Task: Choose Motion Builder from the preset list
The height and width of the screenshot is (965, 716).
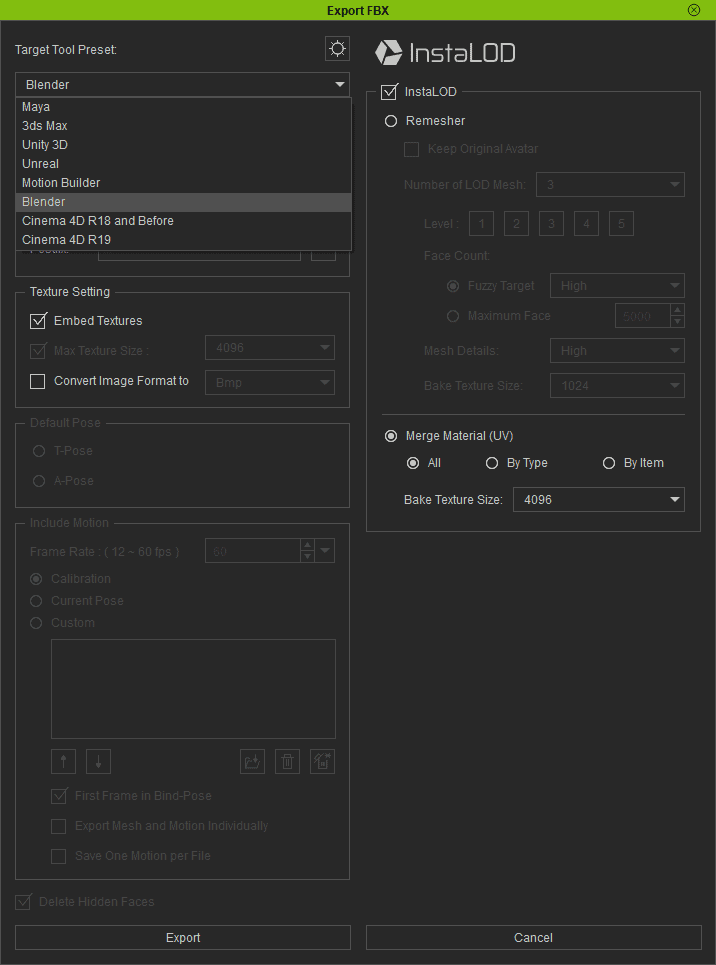Action: pyautogui.click(x=183, y=183)
